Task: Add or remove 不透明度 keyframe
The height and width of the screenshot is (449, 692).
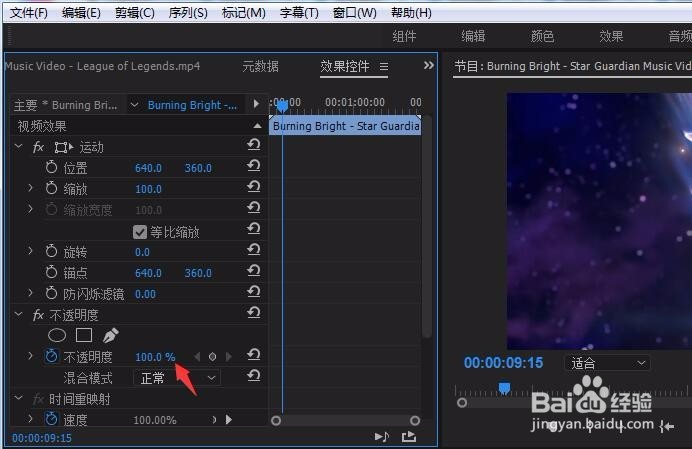Action: click(x=212, y=356)
